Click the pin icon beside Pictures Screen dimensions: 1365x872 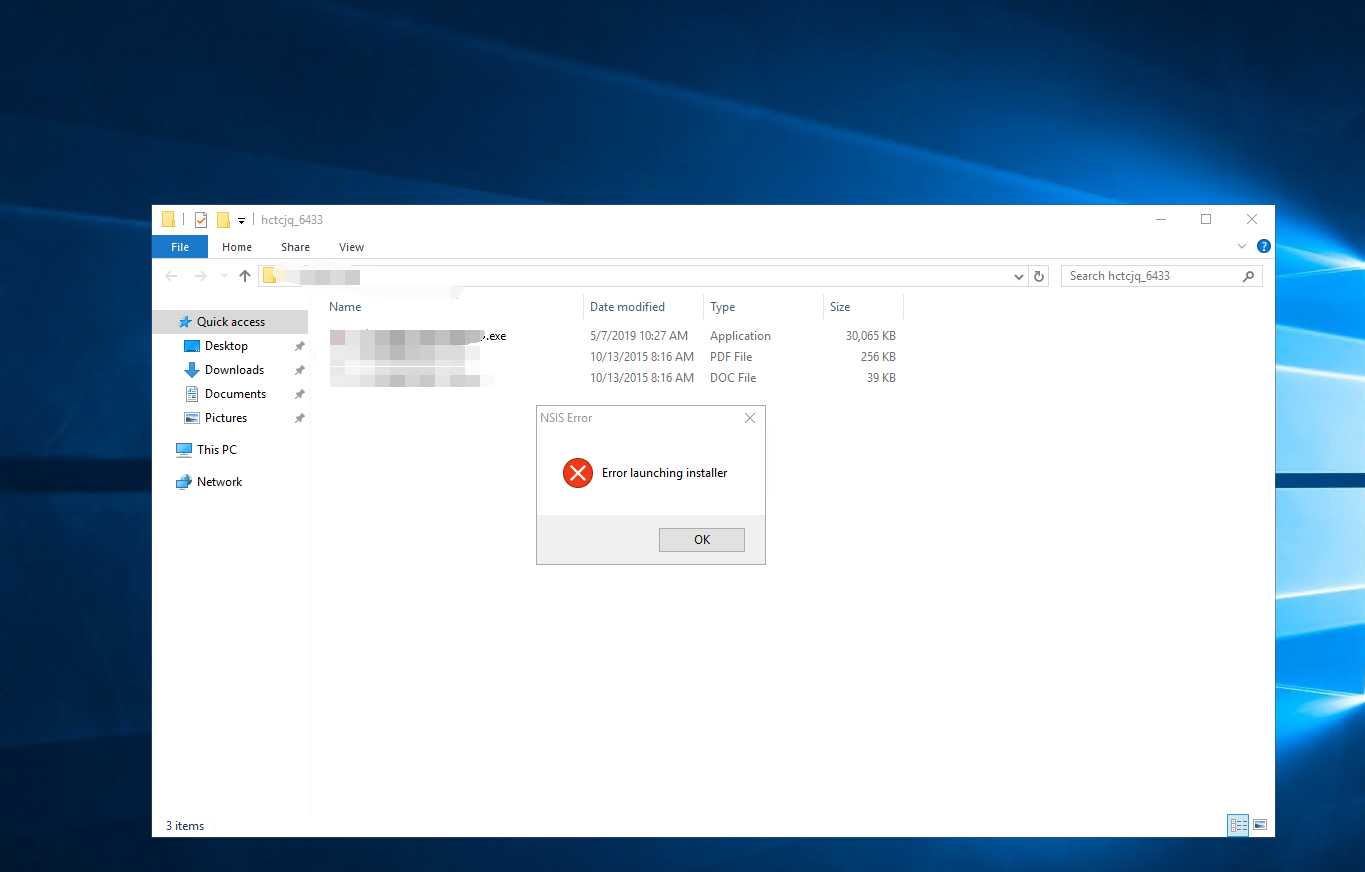[x=299, y=418]
